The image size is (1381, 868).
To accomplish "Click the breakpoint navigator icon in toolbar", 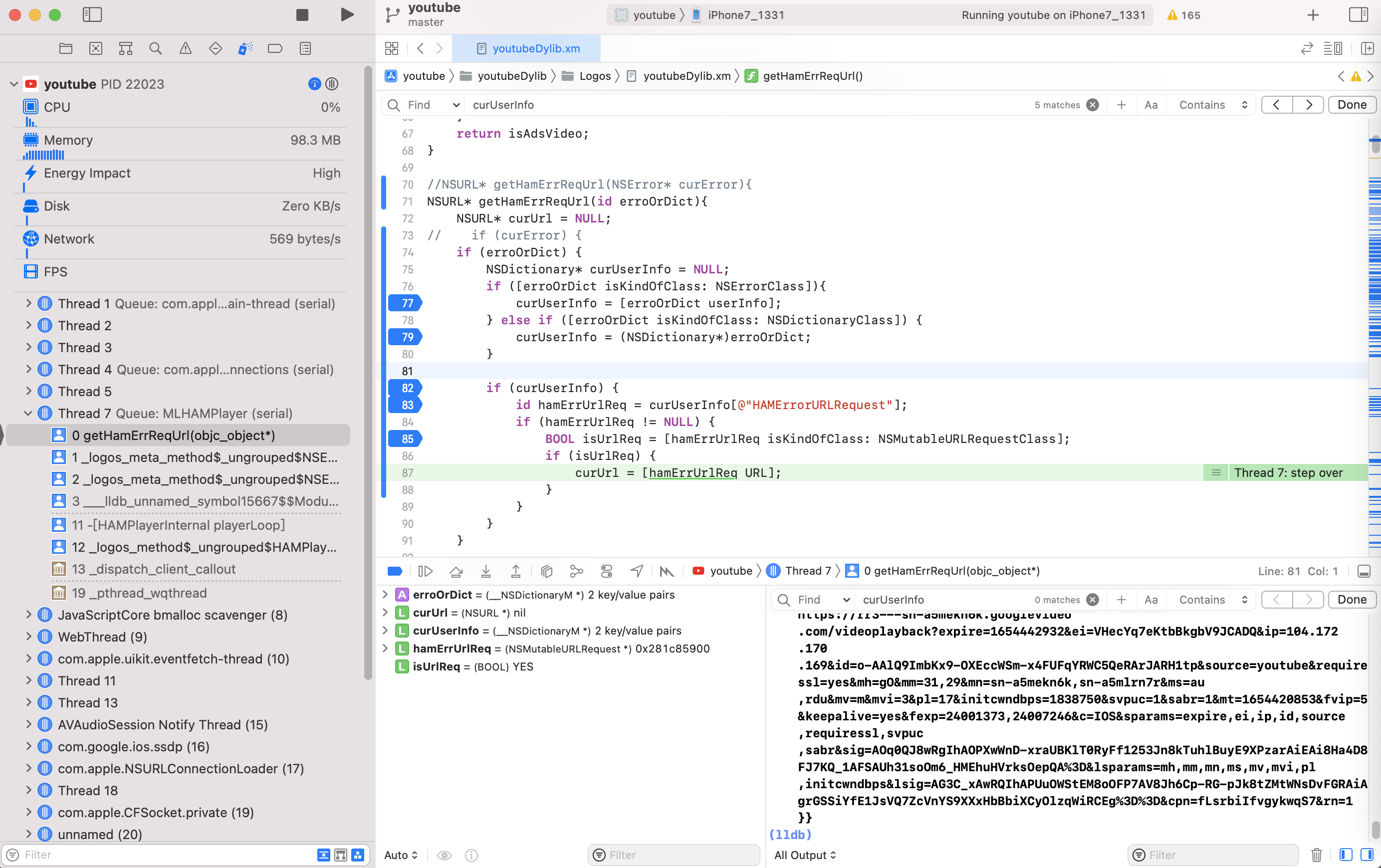I will click(215, 48).
